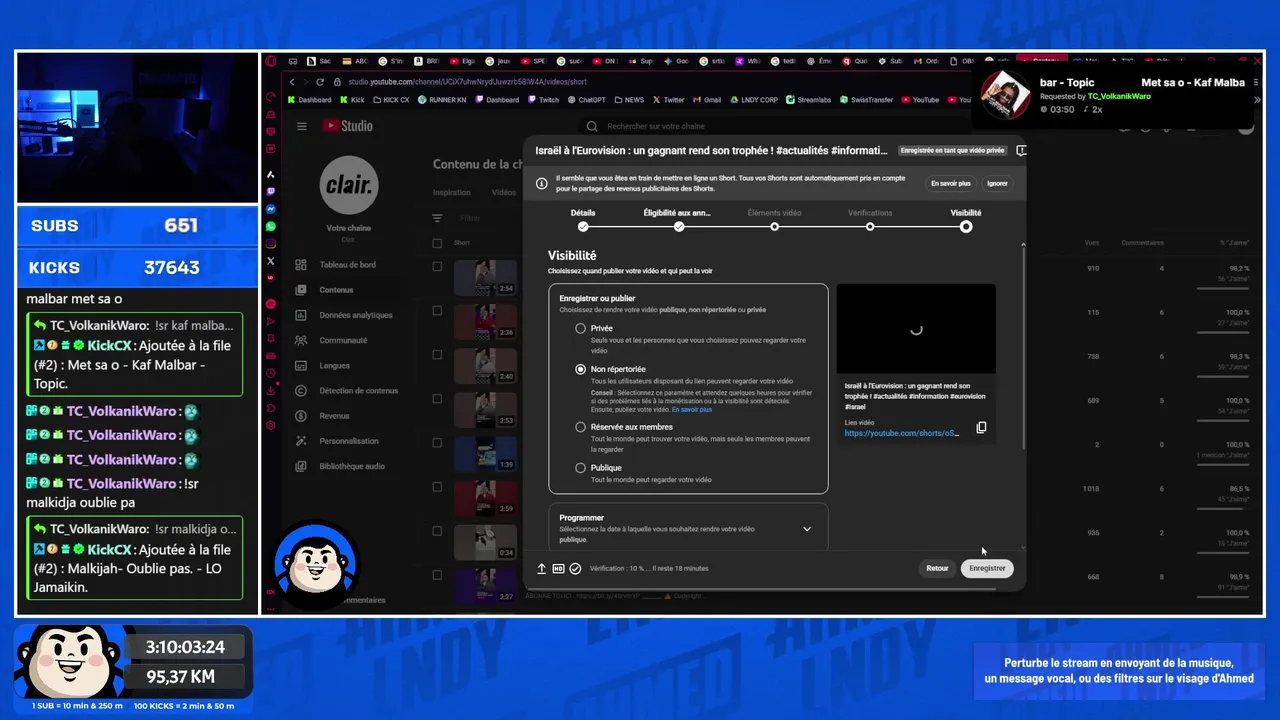
Task: Open Revenus in Studio sidebar
Action: pyautogui.click(x=334, y=416)
